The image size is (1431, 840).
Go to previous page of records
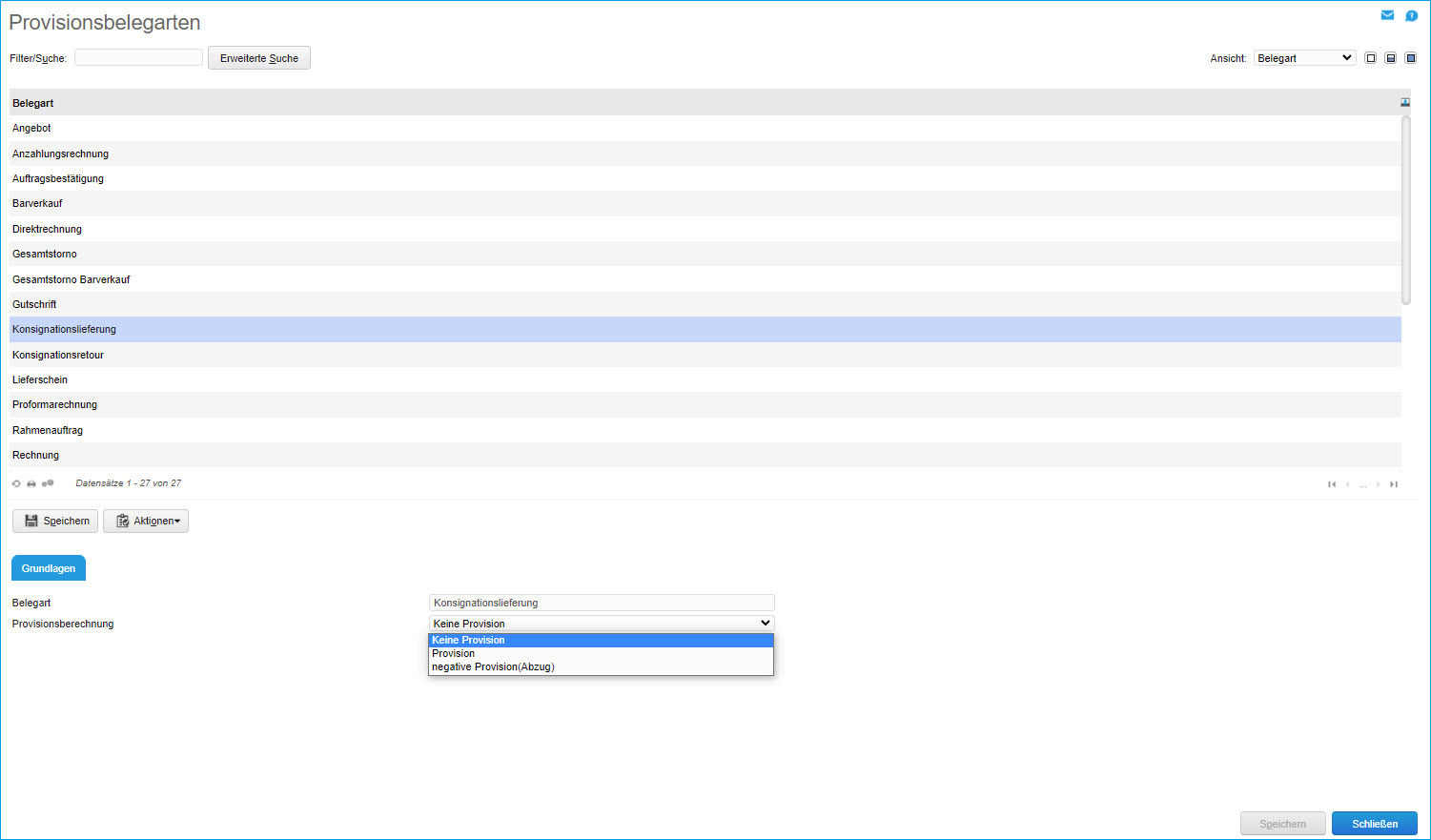[1347, 484]
